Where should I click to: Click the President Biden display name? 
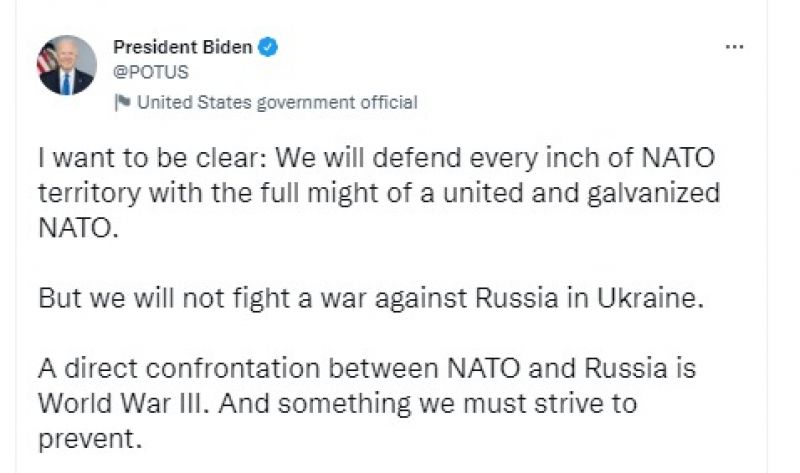(x=183, y=46)
